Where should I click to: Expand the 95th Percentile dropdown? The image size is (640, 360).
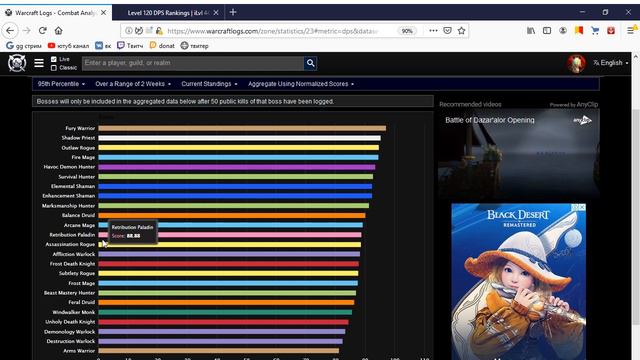[61, 84]
